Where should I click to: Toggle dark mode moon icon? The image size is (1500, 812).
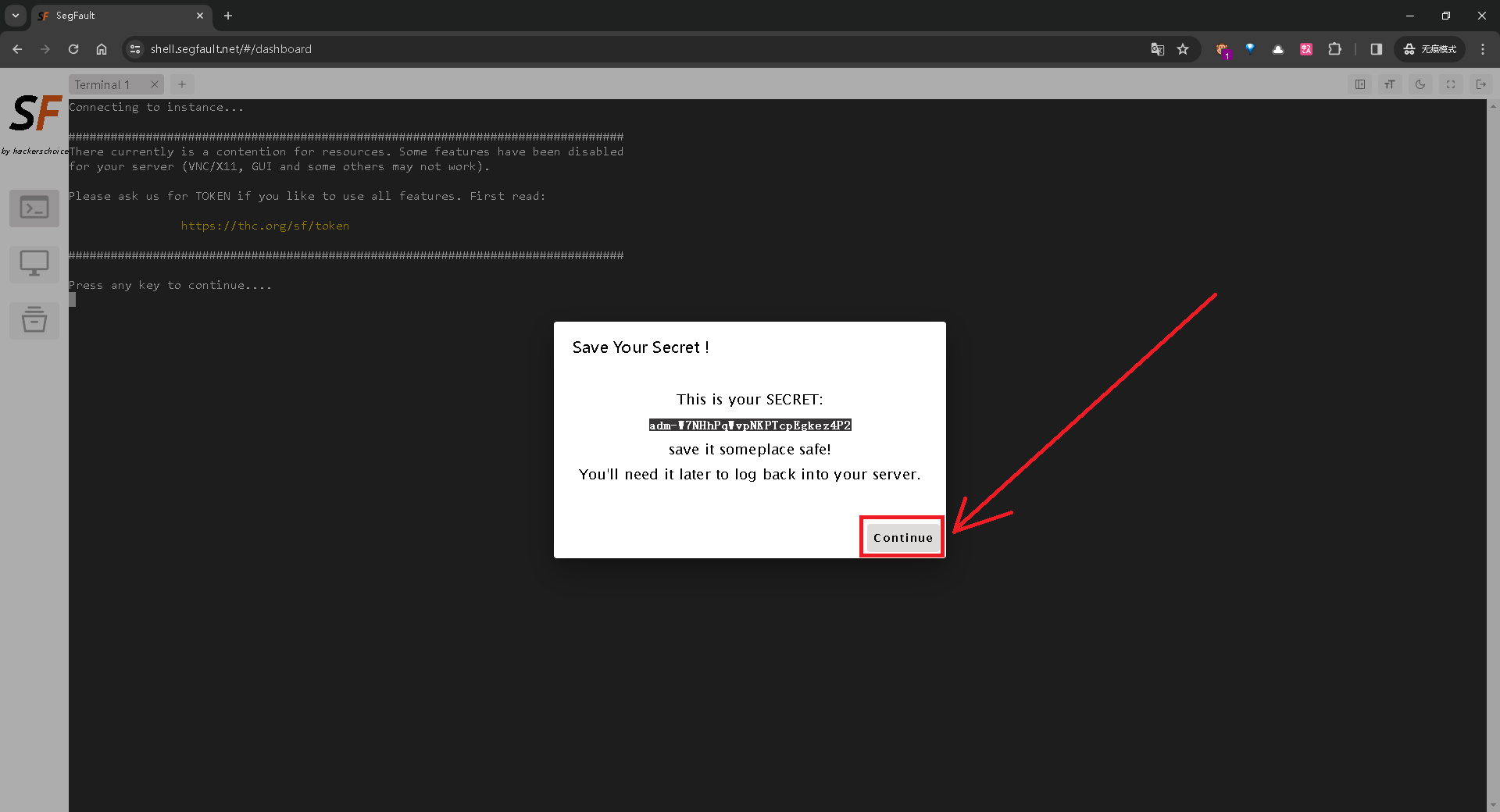coord(1420,84)
